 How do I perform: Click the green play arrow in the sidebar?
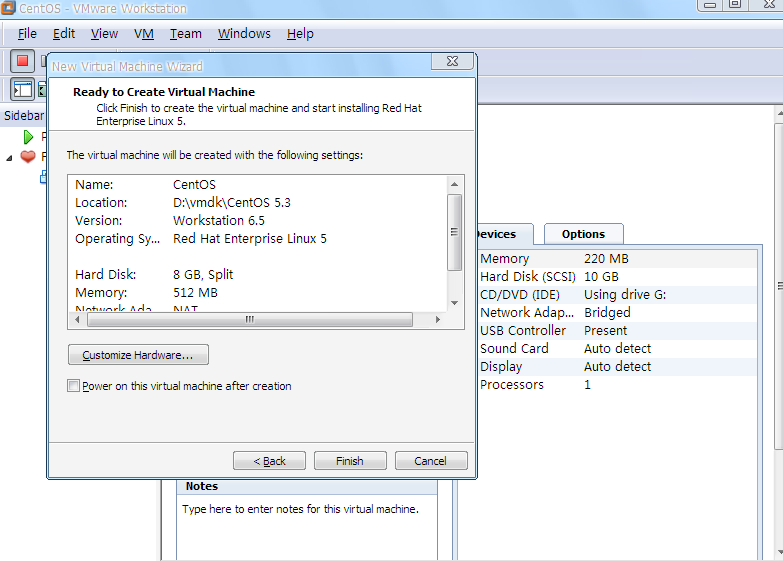pyautogui.click(x=28, y=136)
